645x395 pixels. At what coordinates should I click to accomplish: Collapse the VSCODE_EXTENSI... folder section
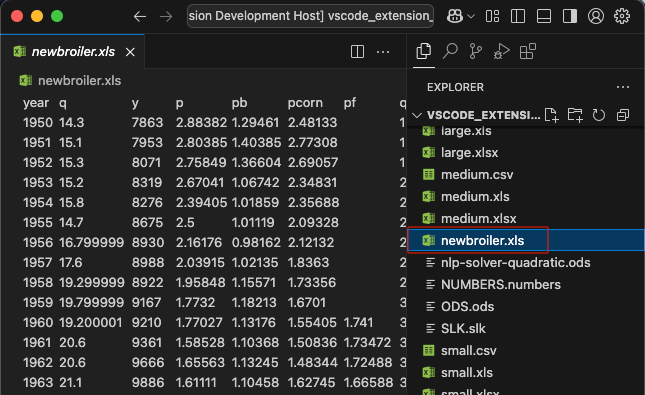coord(418,115)
